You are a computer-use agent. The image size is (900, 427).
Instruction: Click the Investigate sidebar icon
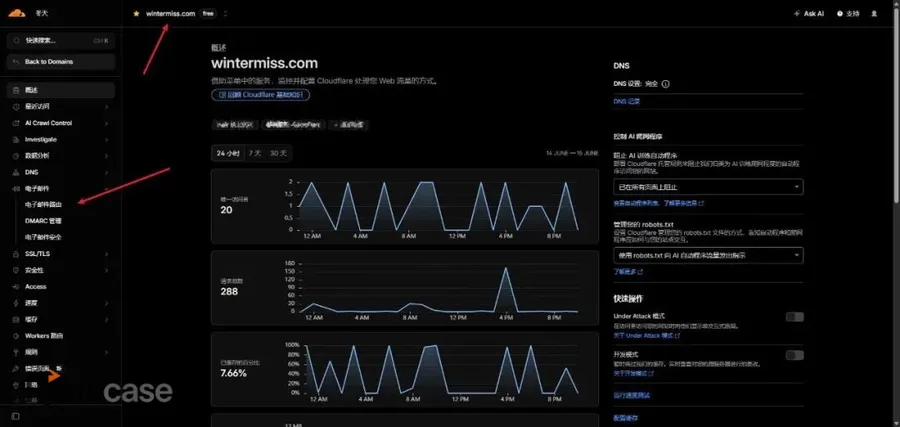point(15,139)
